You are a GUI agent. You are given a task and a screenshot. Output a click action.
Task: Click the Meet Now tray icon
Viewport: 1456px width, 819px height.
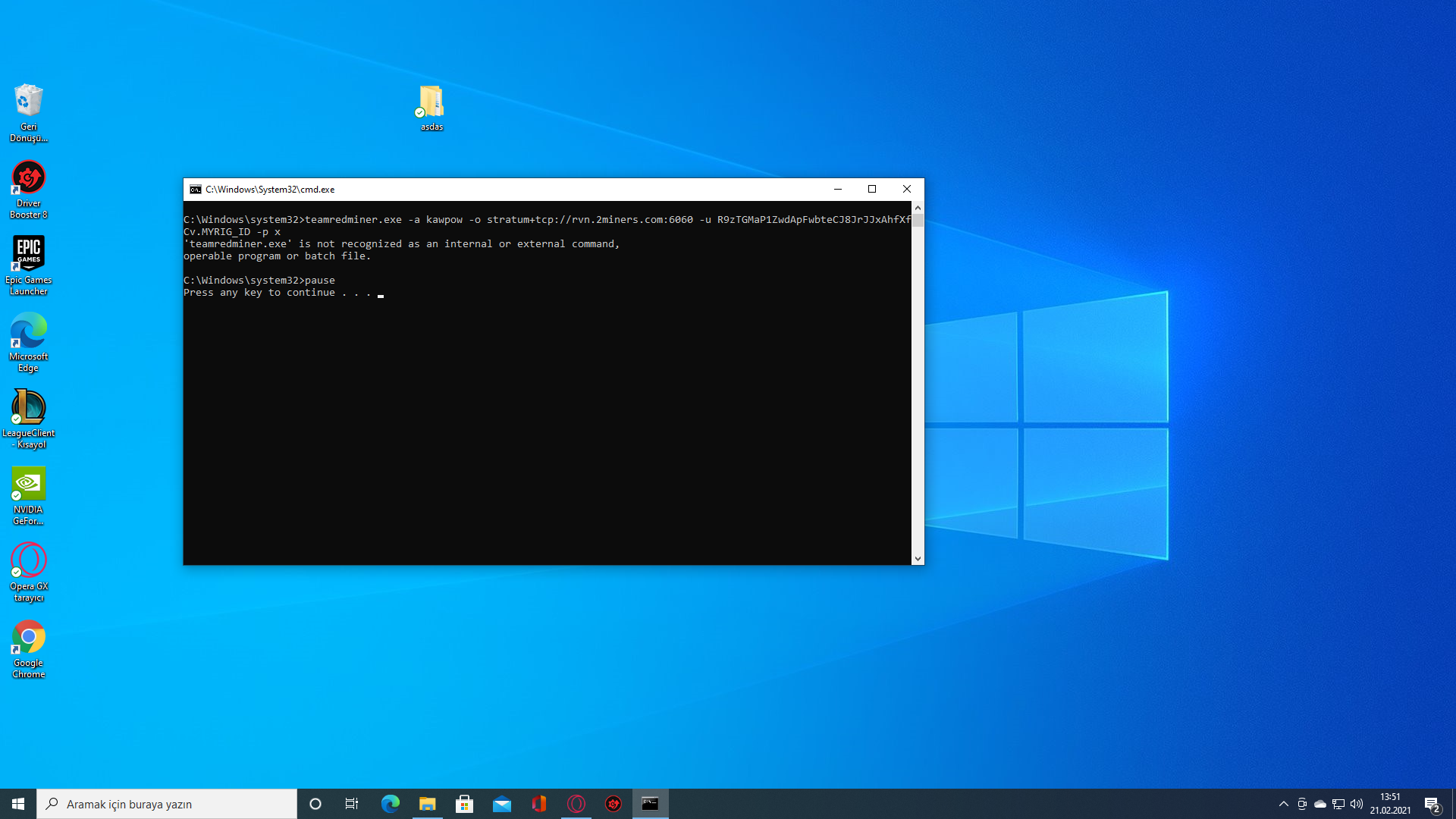tap(1302, 804)
